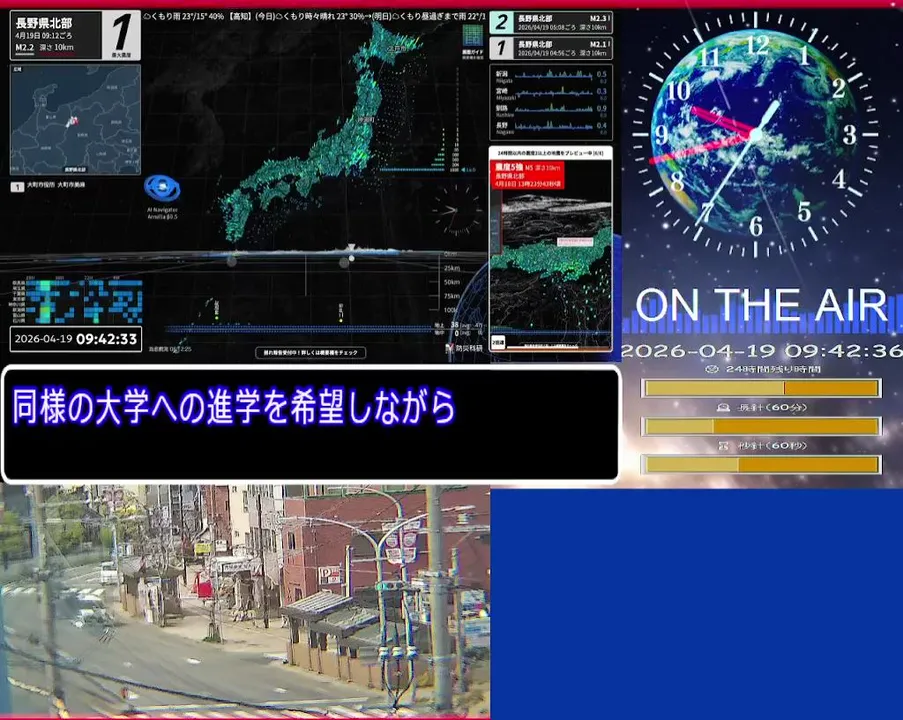The height and width of the screenshot is (720, 903).
Task: Click the icon beside 長針(60分)
Action: click(723, 407)
